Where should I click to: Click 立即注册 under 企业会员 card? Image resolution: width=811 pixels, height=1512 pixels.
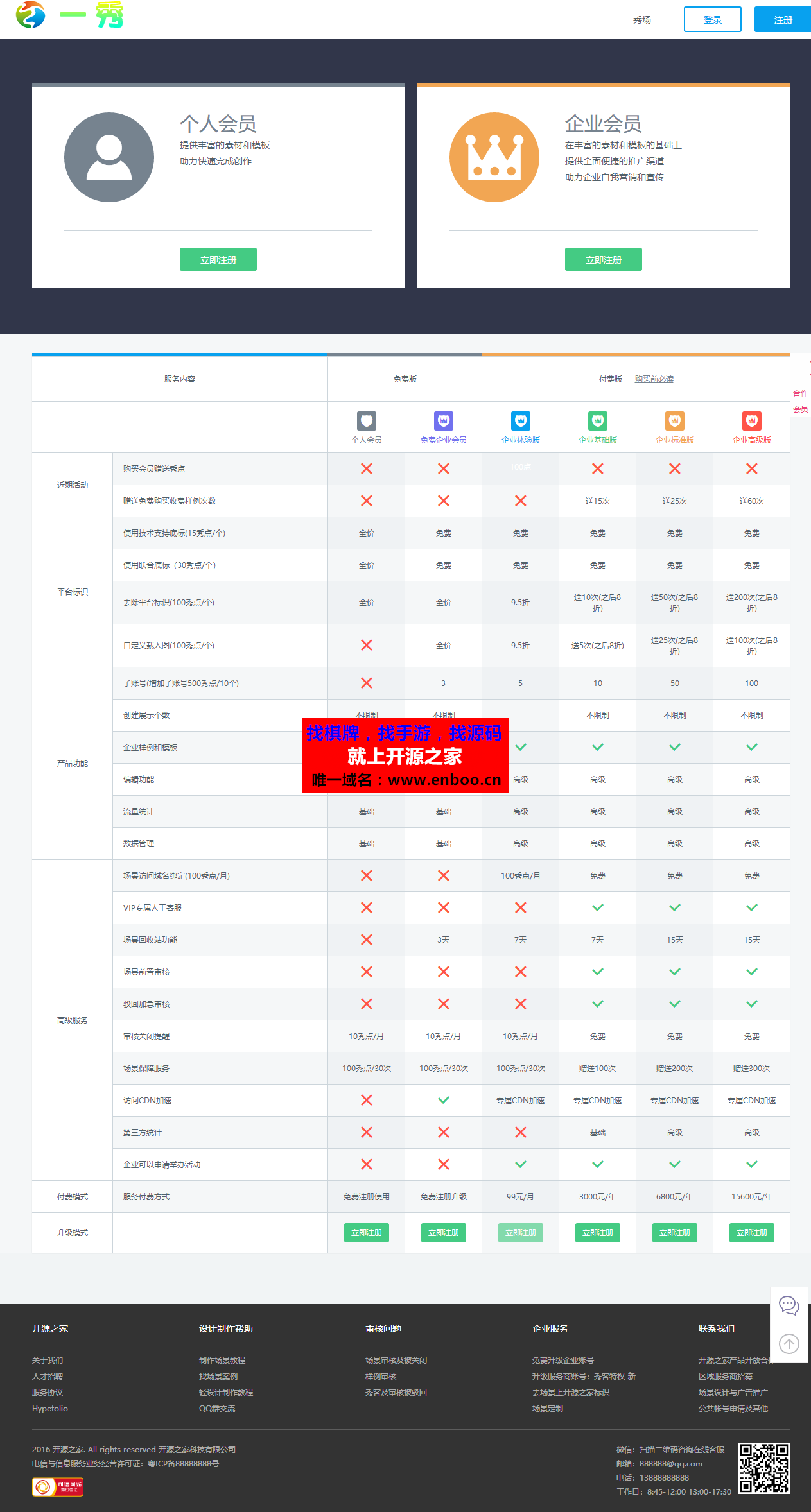[x=604, y=259]
